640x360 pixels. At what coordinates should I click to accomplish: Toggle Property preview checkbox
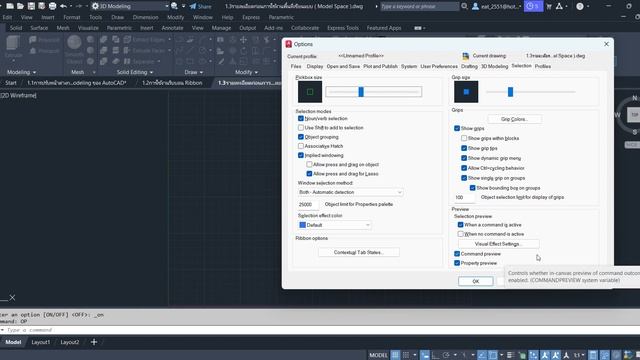tap(457, 263)
